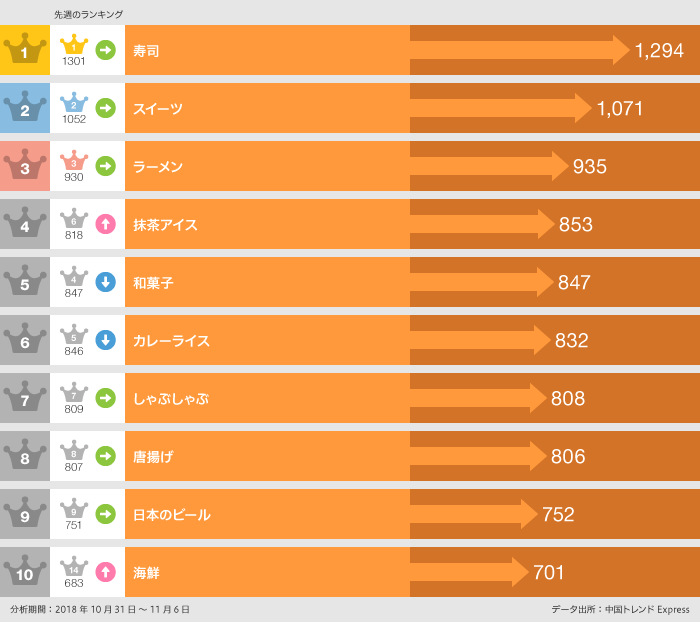Click the ラーメン label

click(x=158, y=167)
